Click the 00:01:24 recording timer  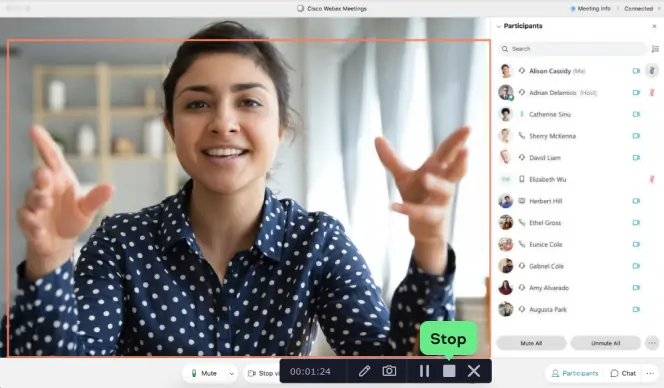click(310, 371)
